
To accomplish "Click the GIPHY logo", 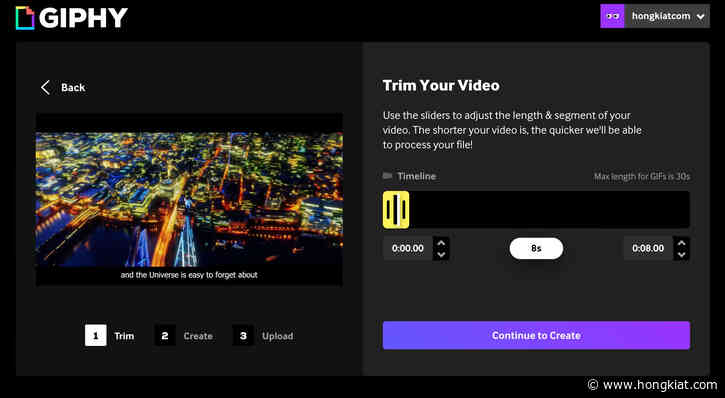I will click(x=72, y=18).
